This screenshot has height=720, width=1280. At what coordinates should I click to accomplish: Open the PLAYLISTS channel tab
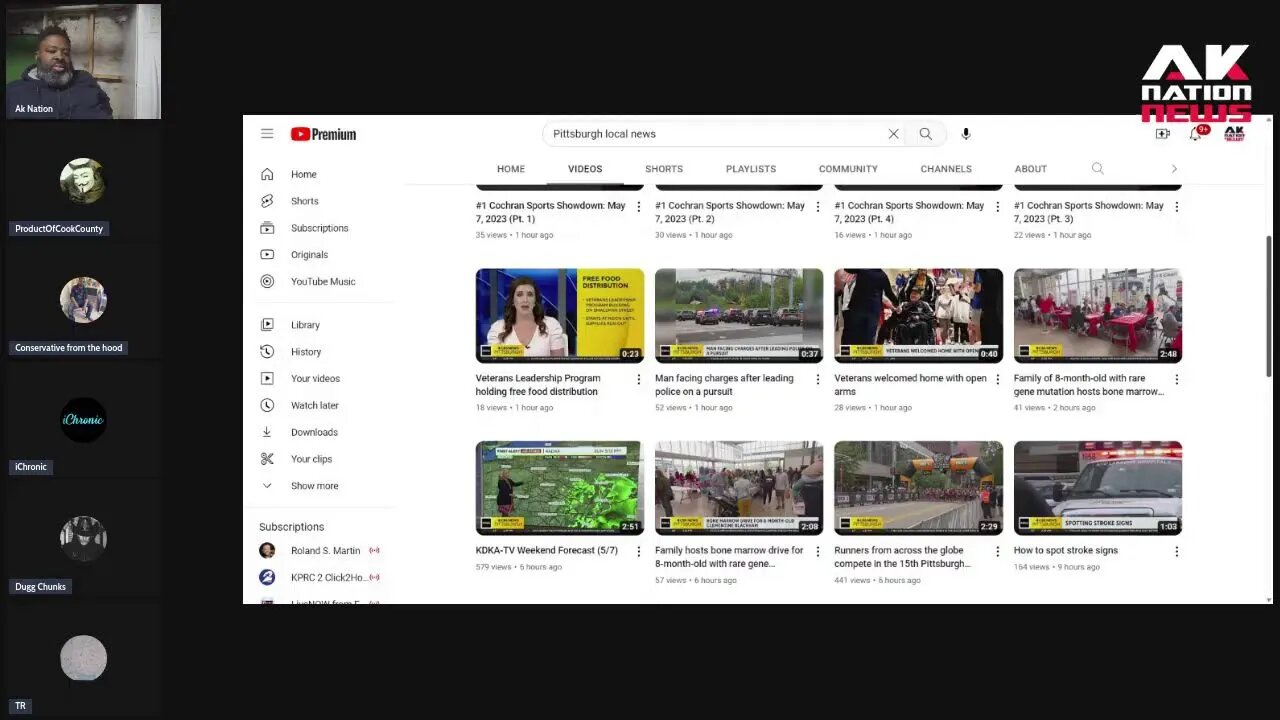(x=751, y=169)
